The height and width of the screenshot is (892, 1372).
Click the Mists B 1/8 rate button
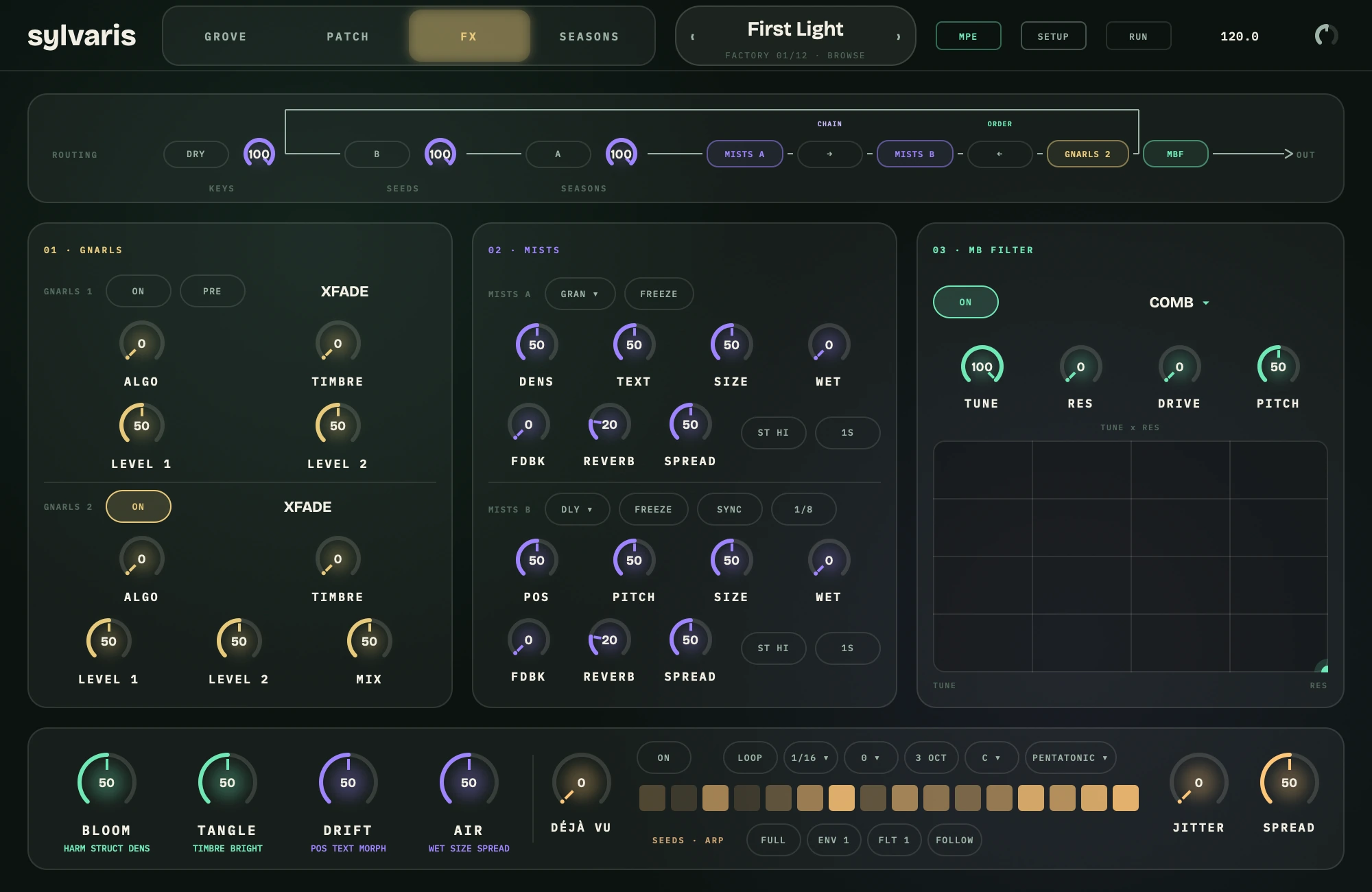tap(804, 509)
